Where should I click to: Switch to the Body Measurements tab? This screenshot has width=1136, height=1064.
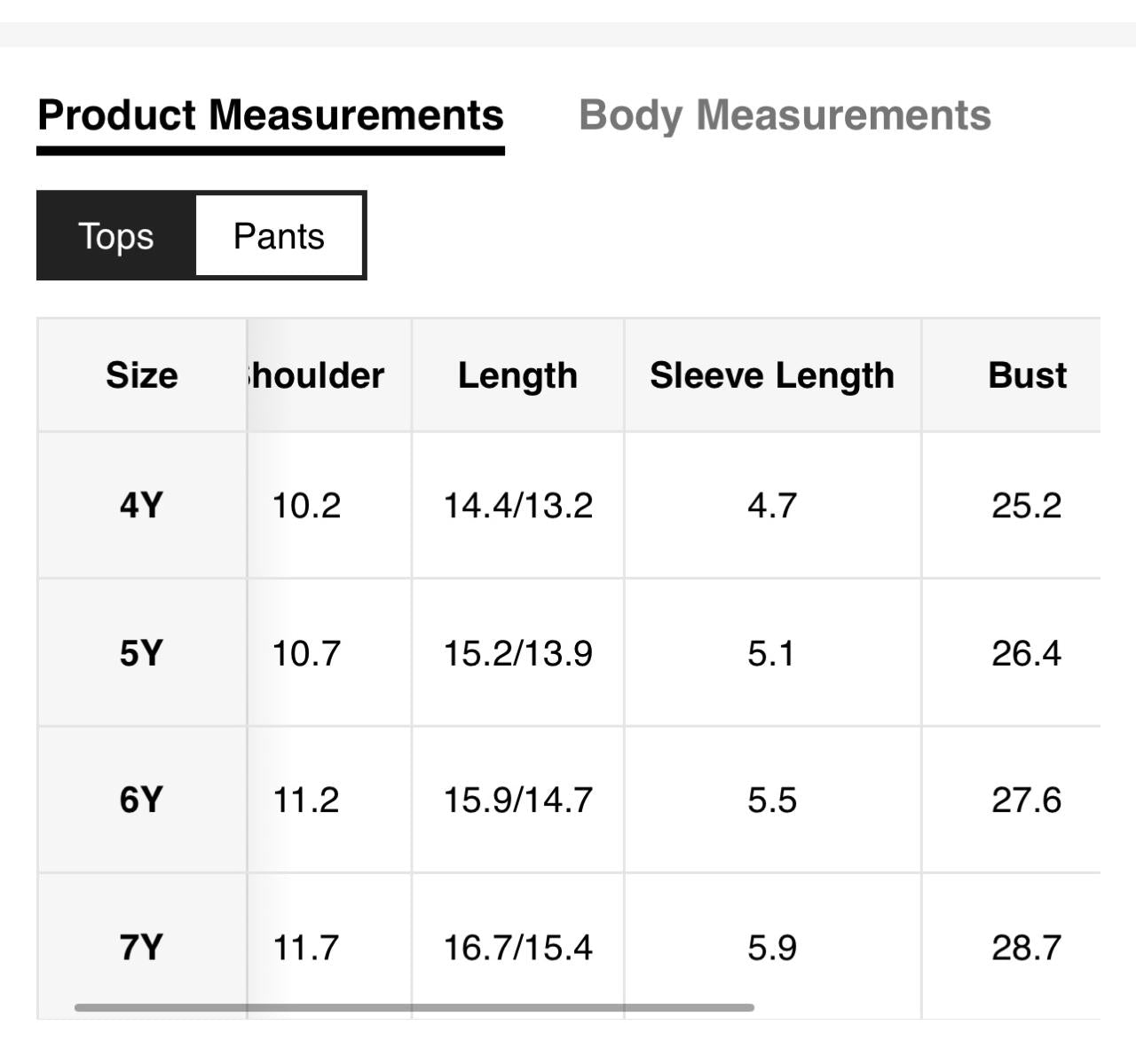click(x=785, y=115)
